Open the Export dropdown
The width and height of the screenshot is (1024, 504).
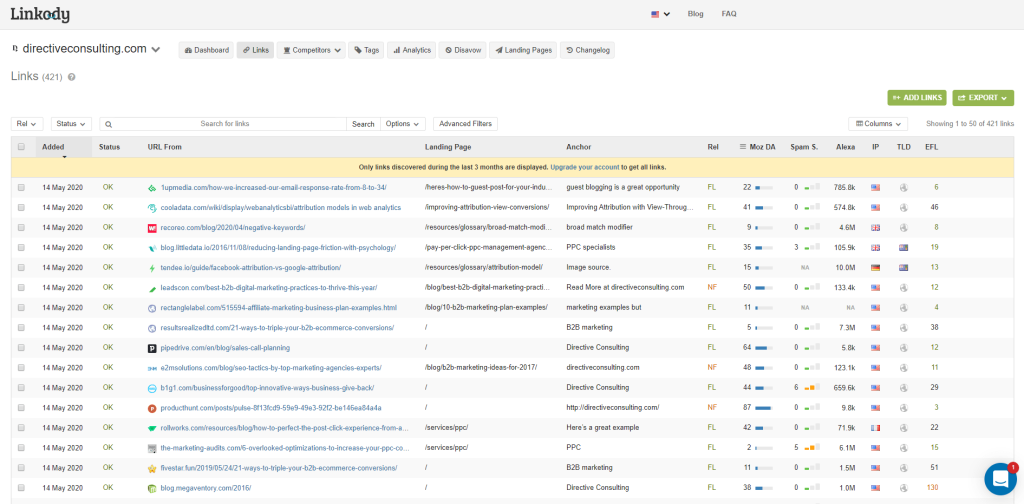[x=983, y=98]
